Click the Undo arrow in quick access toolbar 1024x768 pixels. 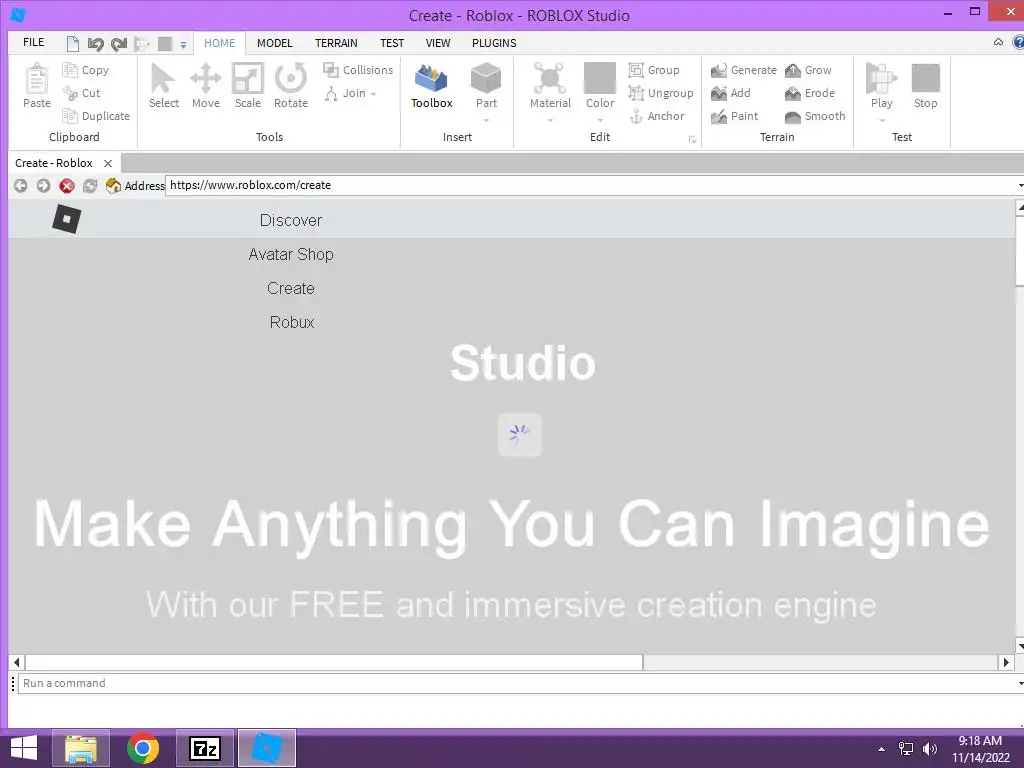tap(95, 44)
